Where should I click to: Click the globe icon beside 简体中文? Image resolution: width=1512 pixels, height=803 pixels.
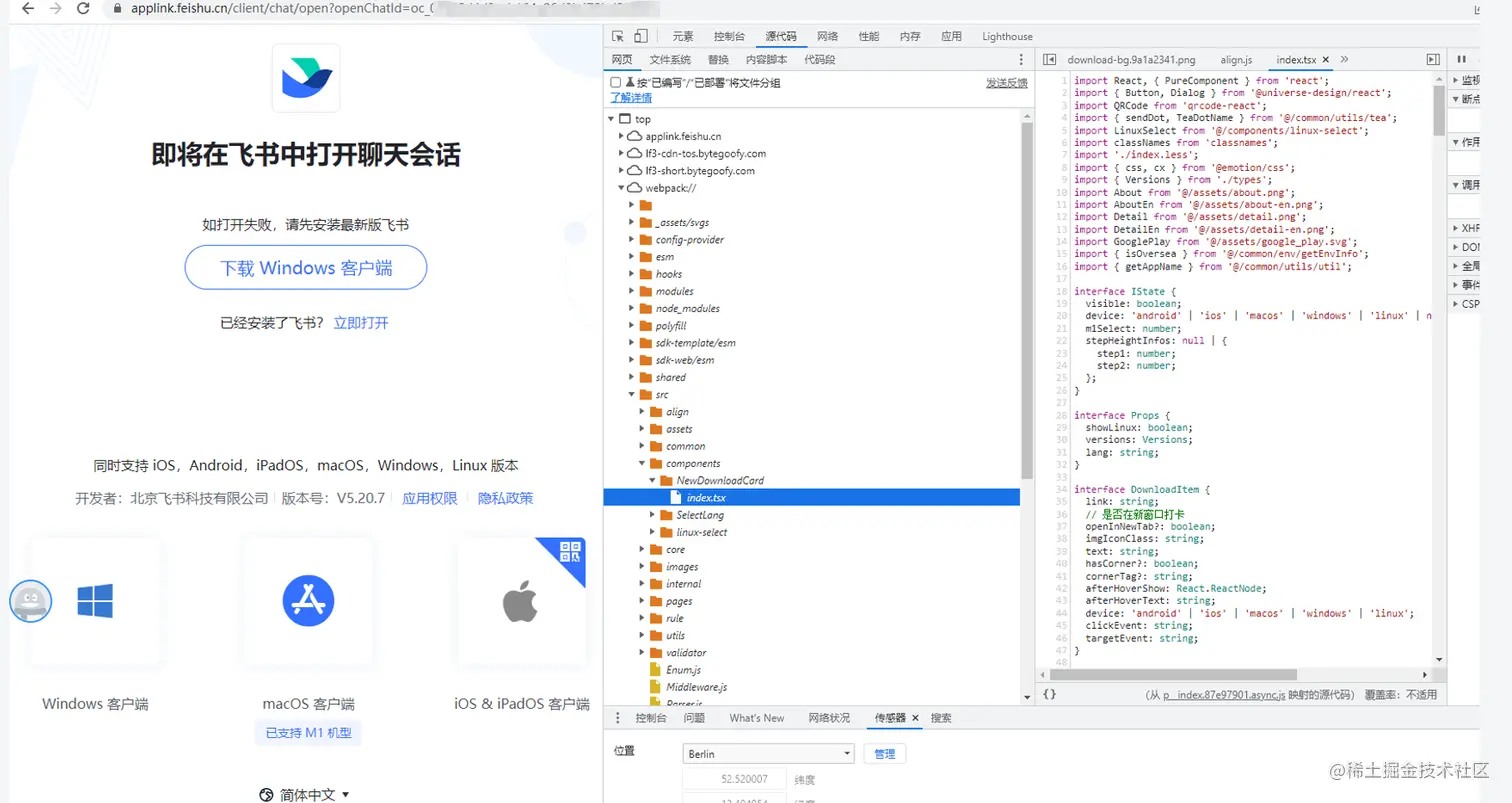coord(266,795)
